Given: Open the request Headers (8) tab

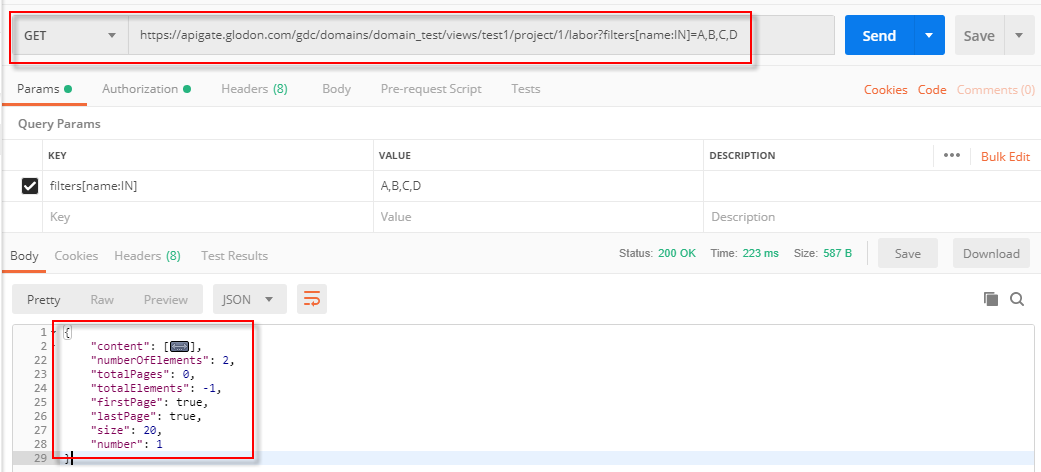Looking at the screenshot, I should (x=254, y=89).
